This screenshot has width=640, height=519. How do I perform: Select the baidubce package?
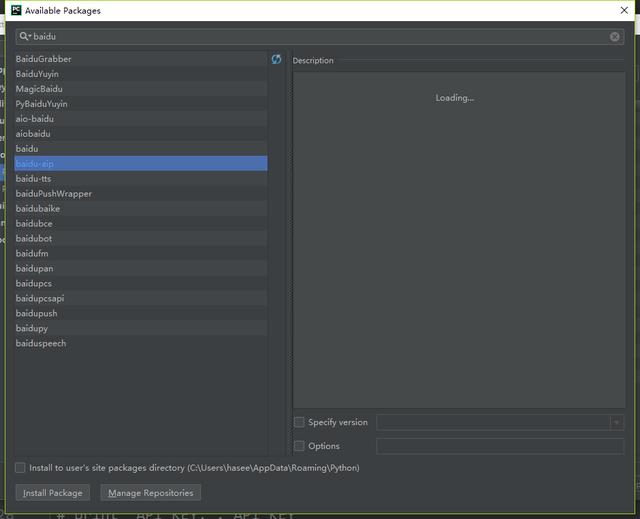pyautogui.click(x=141, y=224)
